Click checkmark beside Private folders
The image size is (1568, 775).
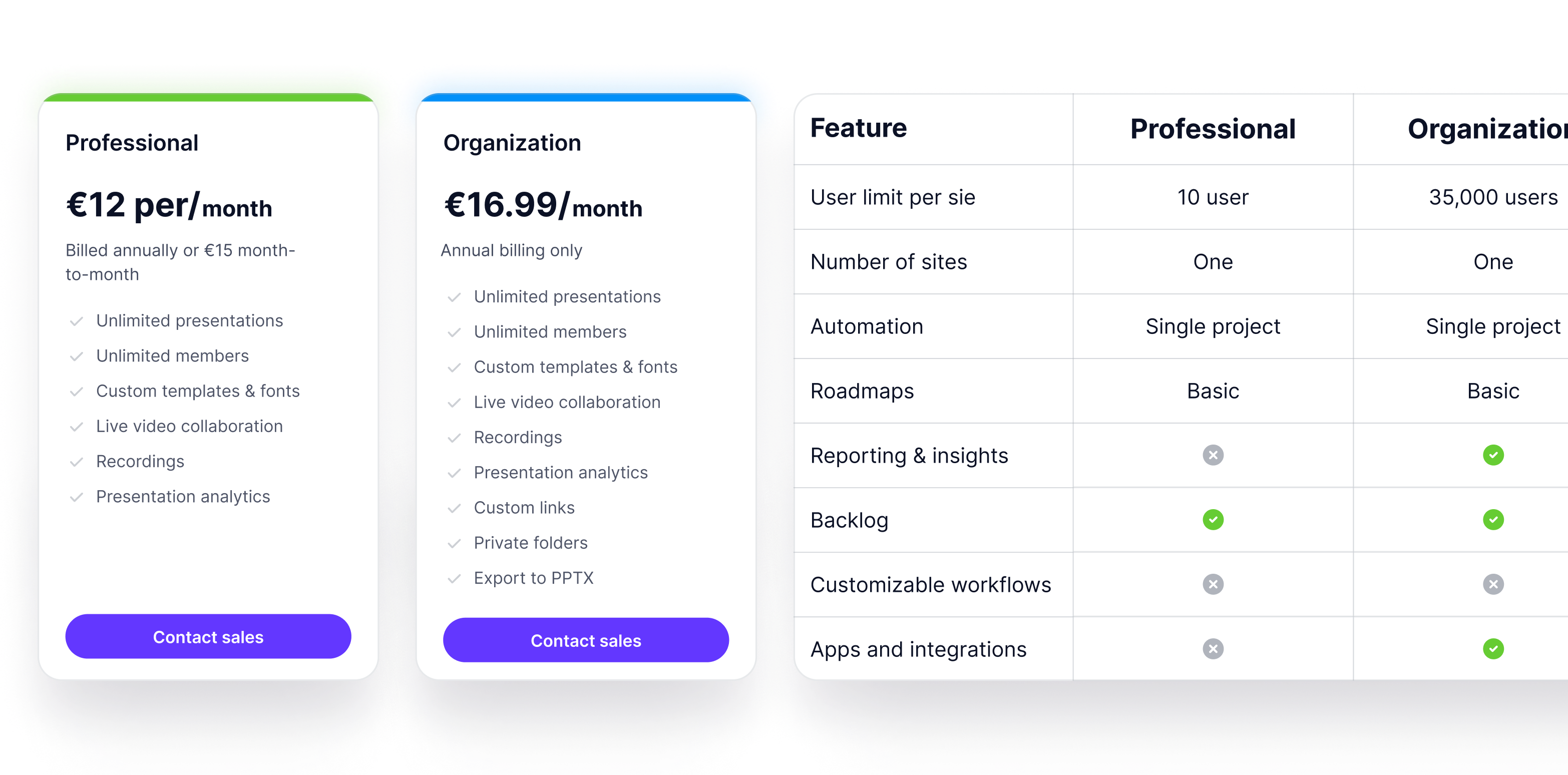[454, 543]
